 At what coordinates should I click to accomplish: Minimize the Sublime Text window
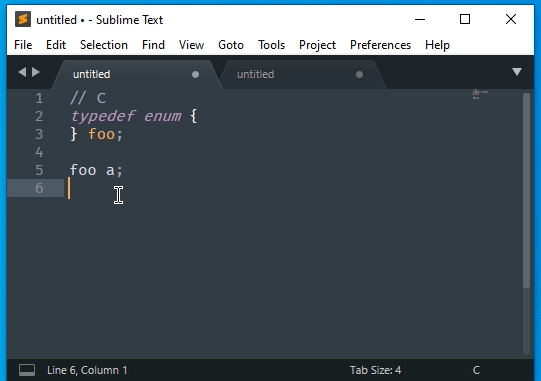420,19
